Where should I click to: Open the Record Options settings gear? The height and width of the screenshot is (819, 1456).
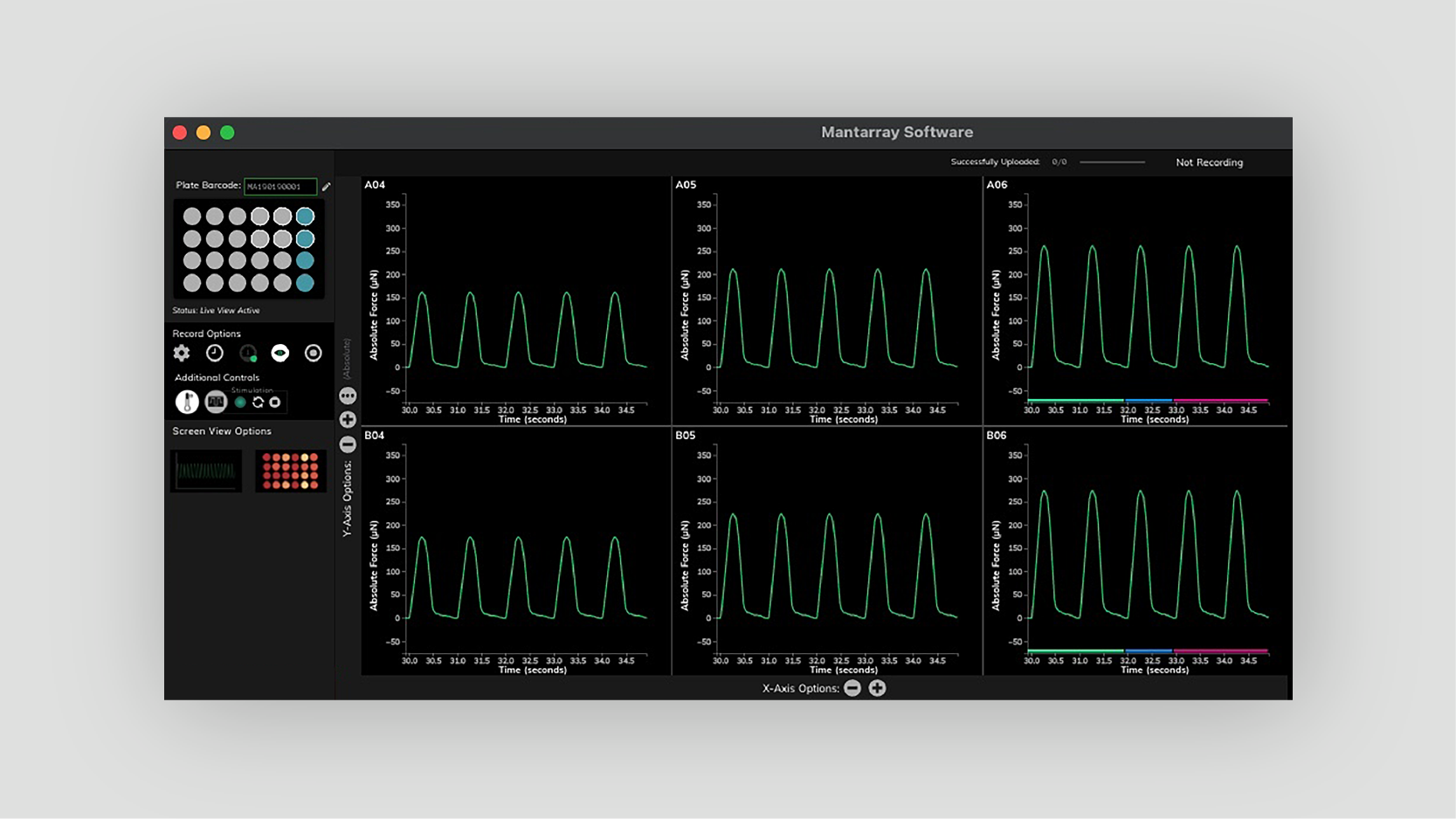click(x=182, y=353)
